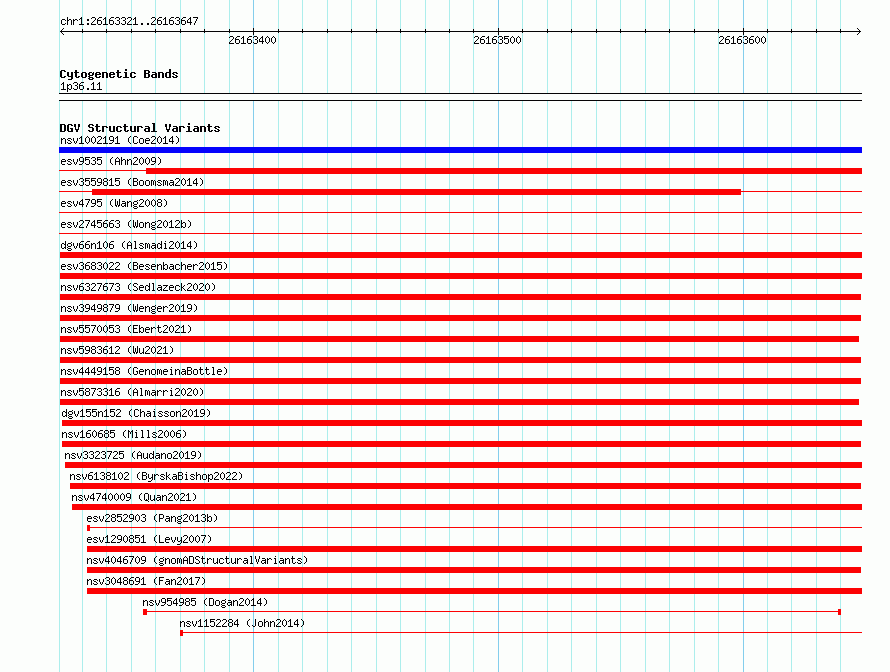Select nsv160685 (Mills2006) variant label
The image size is (890, 672).
pyautogui.click(x=124, y=434)
